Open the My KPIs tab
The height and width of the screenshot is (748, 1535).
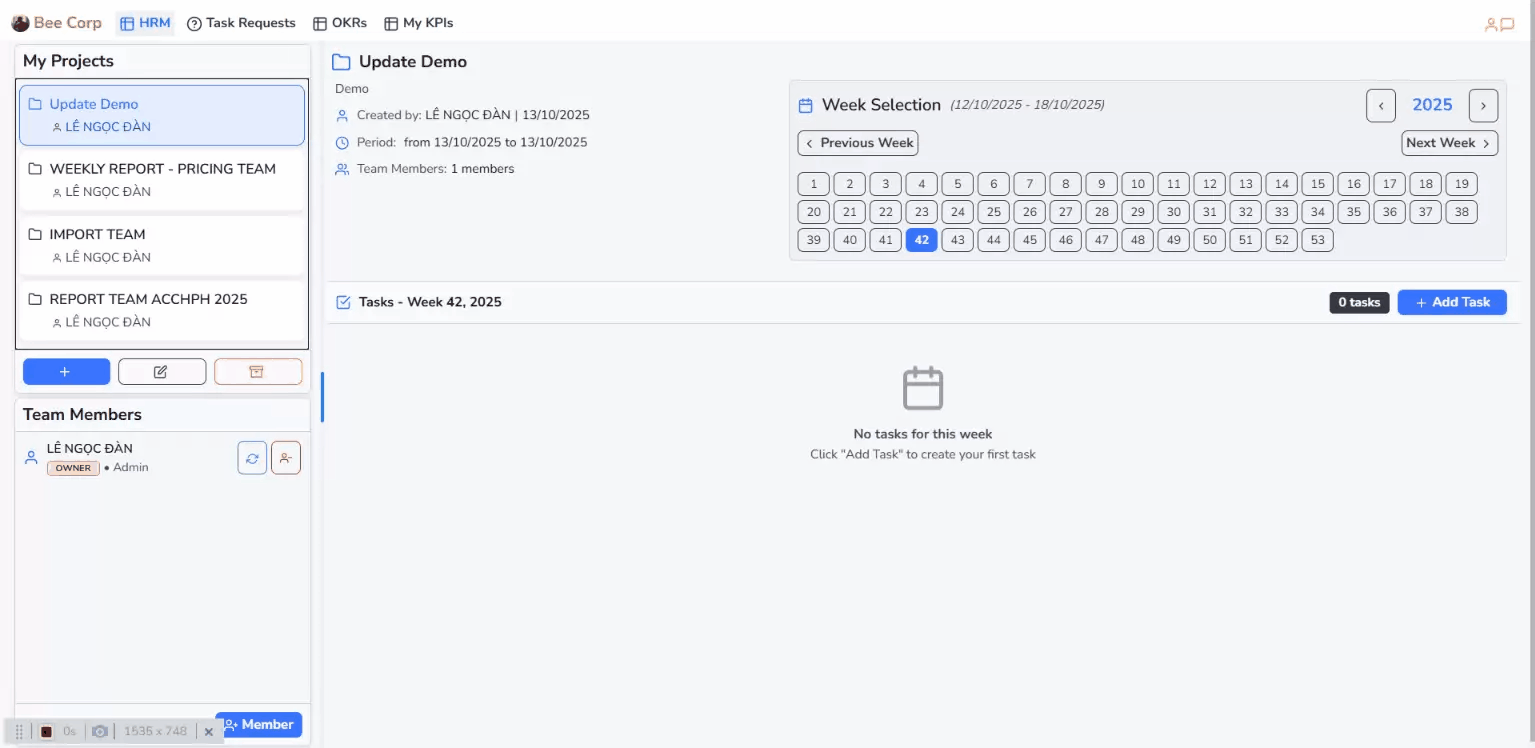tap(418, 22)
